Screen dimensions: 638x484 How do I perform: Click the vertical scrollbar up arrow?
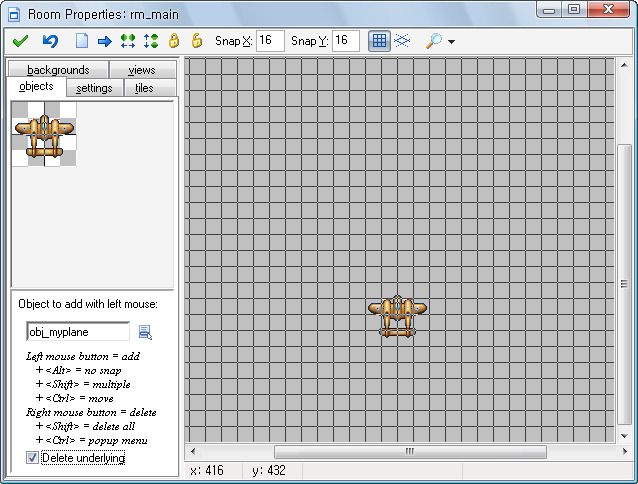tap(624, 65)
